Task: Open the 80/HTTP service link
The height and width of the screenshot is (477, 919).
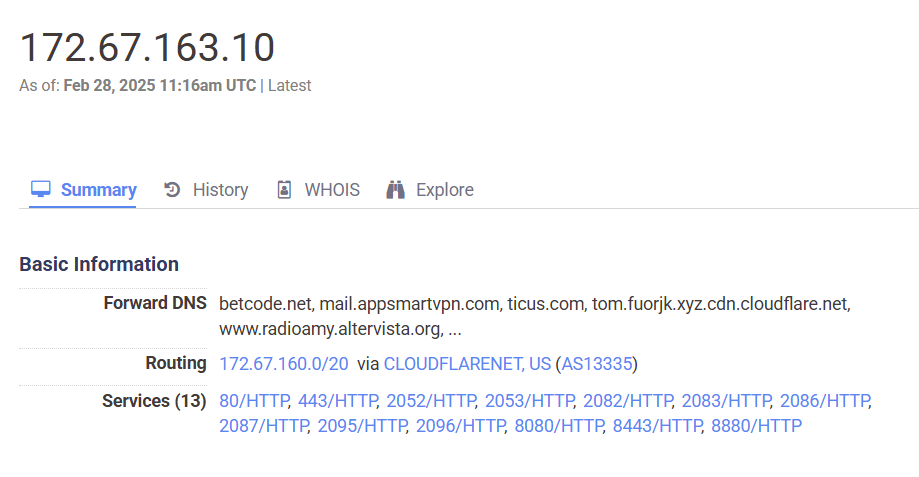Action: pos(254,401)
